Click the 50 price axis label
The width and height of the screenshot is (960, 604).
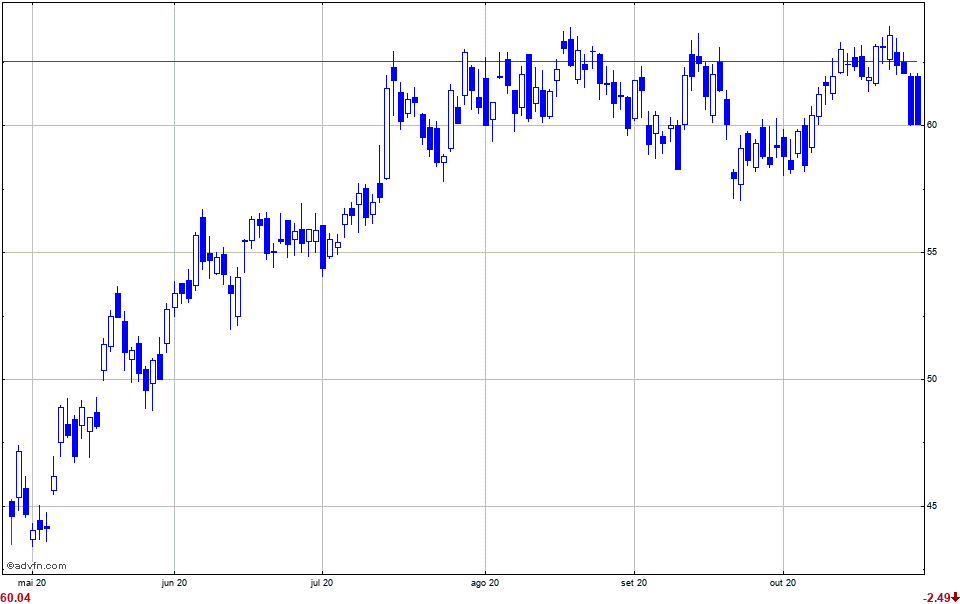pyautogui.click(x=932, y=379)
